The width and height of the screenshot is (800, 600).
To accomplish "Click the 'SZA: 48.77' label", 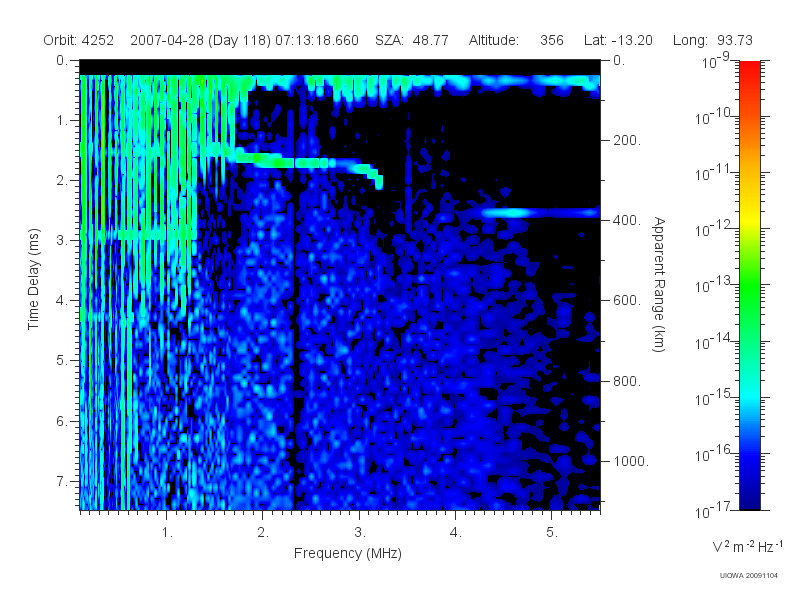I will (x=412, y=40).
